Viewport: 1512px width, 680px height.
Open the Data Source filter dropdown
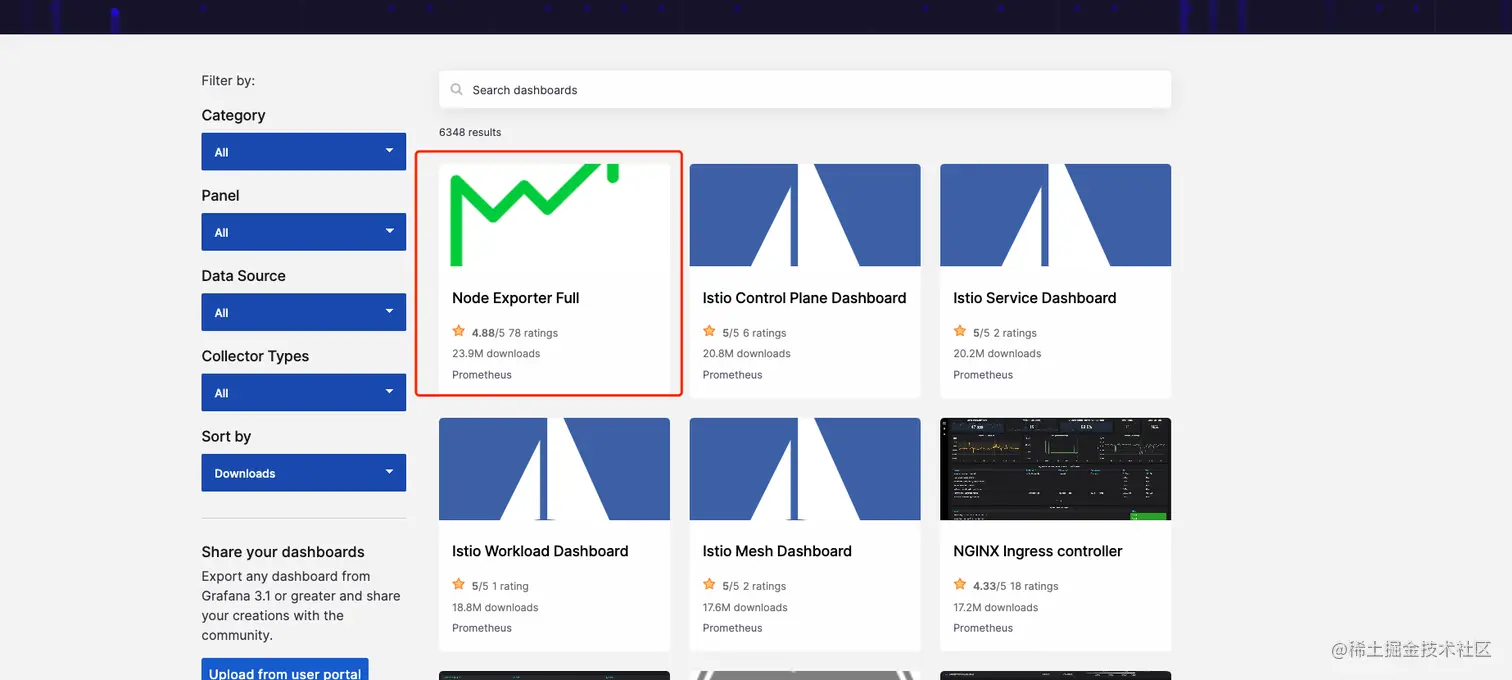[x=304, y=312]
